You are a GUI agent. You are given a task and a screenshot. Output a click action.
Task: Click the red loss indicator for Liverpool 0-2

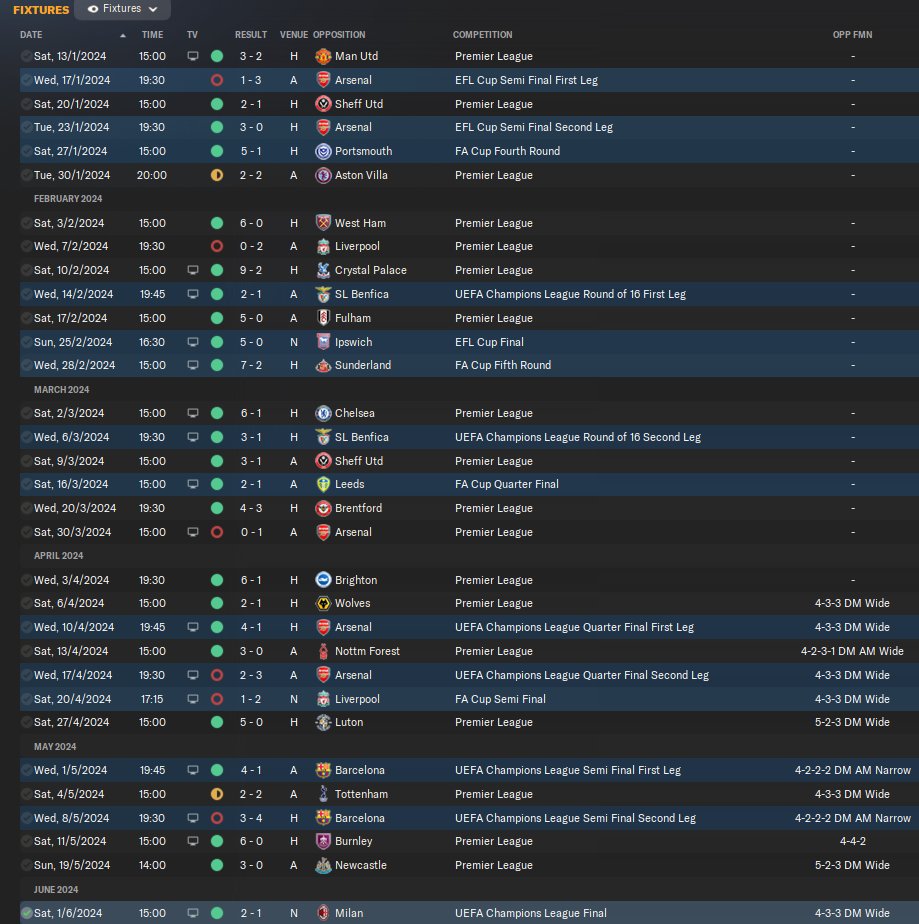217,246
